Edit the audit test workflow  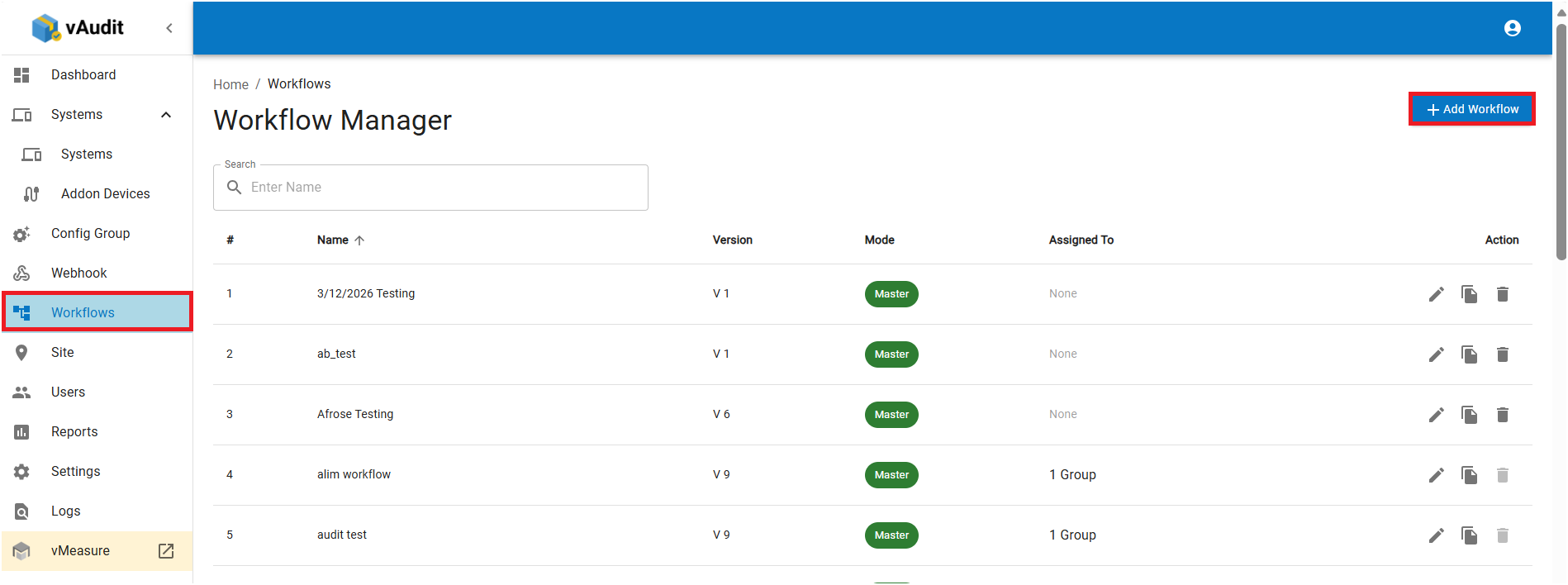point(1437,535)
